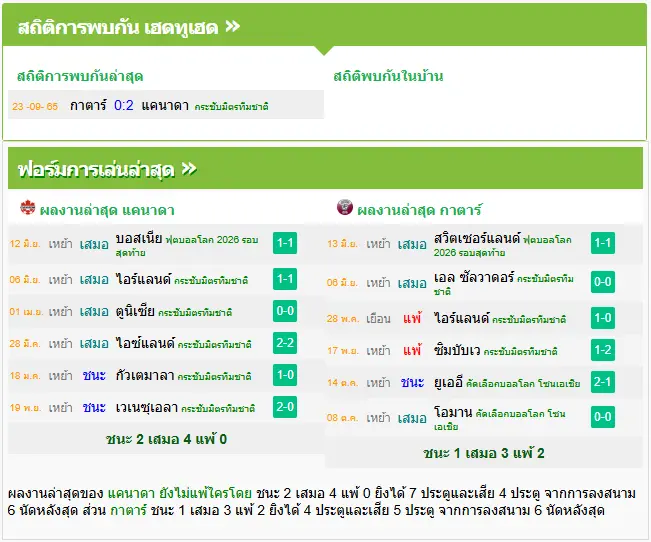Click the date 12 มิ.ย. in Canada list
Screen dimensions: 651x542
point(25,244)
